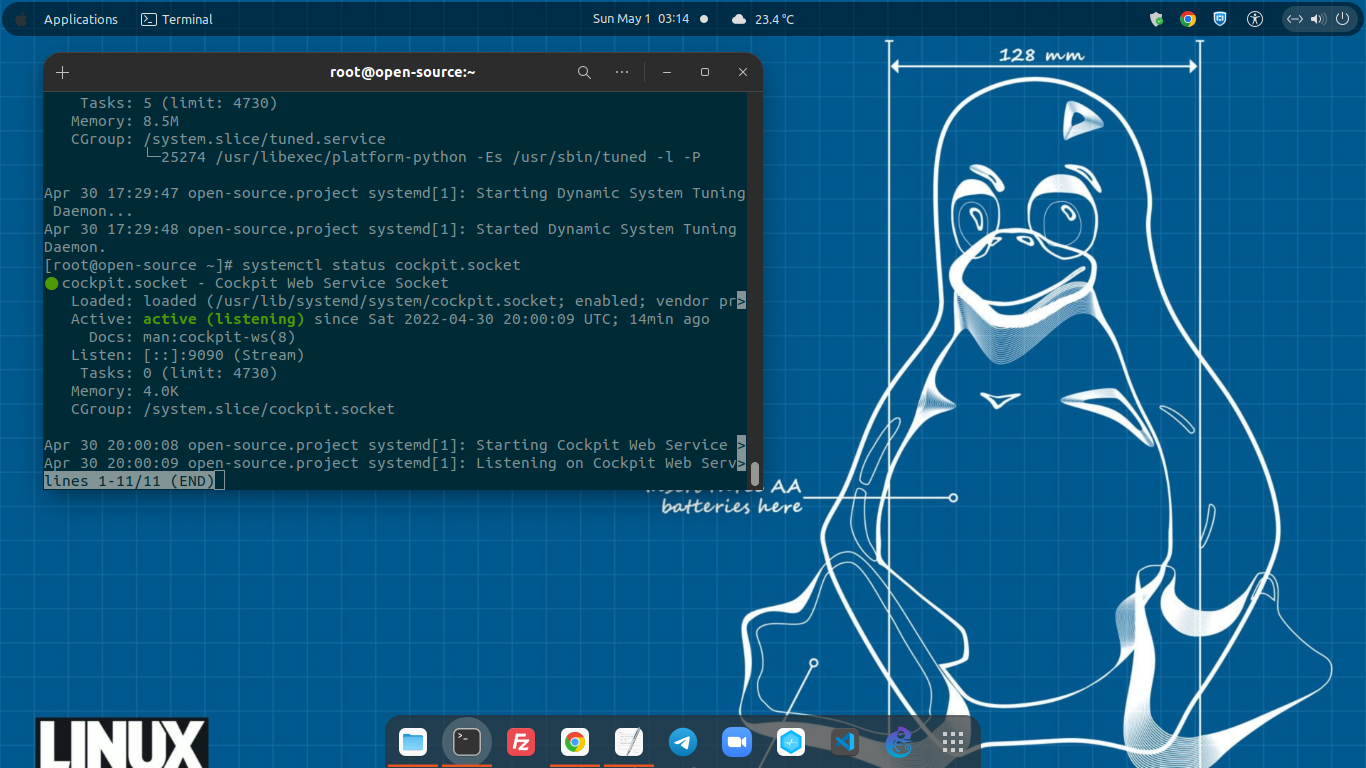Click the 'Tasks: 0 (limit: 4730)' line
Viewport: 1366px width, 768px height.
pyautogui.click(x=178, y=373)
